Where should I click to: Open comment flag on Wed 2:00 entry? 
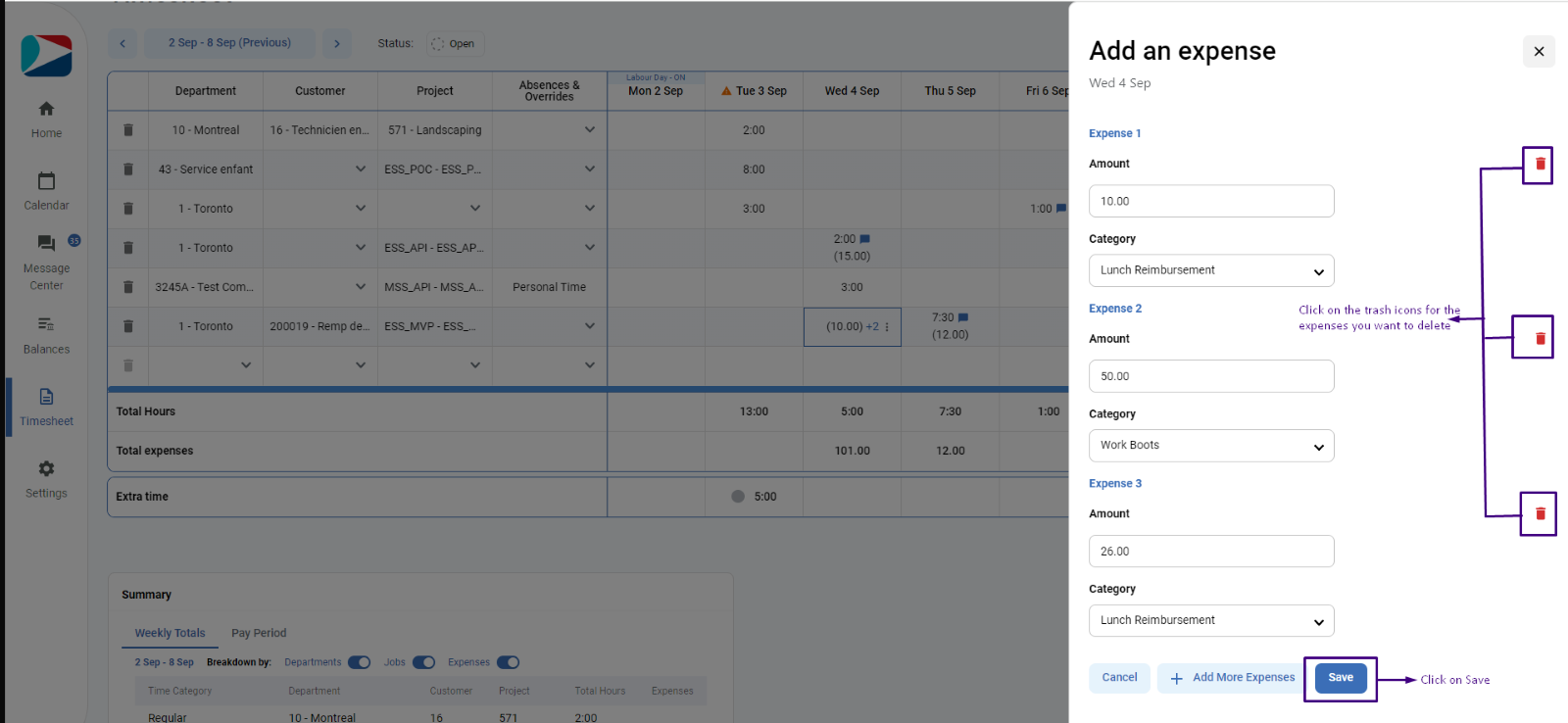[864, 239]
